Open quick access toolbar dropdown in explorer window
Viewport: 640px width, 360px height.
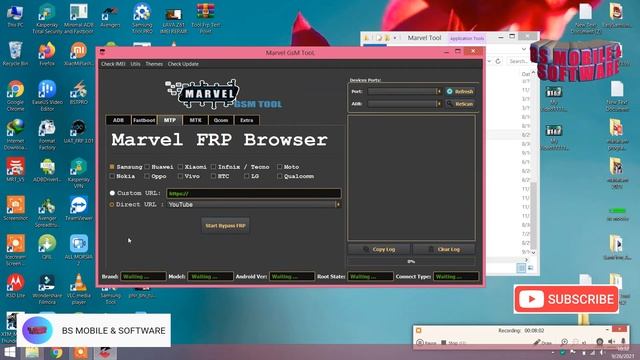pyautogui.click(x=395, y=38)
